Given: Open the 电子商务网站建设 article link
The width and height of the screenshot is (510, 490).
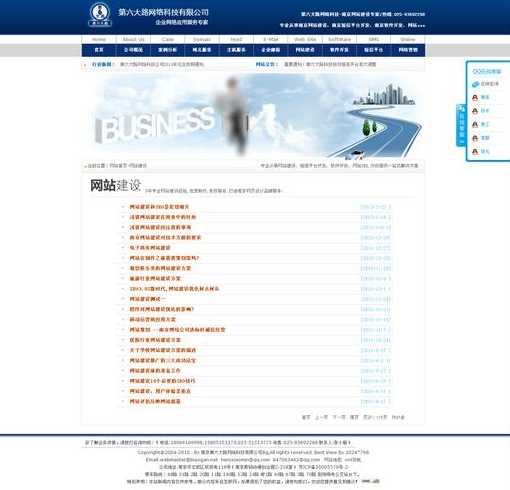Looking at the screenshot, I should tap(150, 248).
